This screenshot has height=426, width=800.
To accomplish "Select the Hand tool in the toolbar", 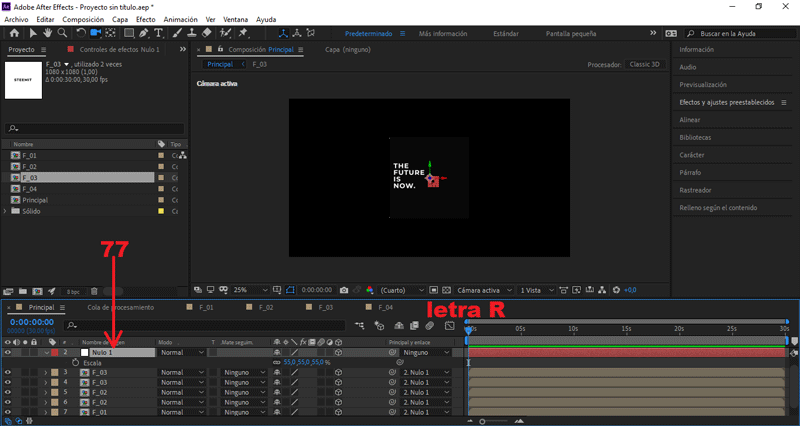I will 46,33.
